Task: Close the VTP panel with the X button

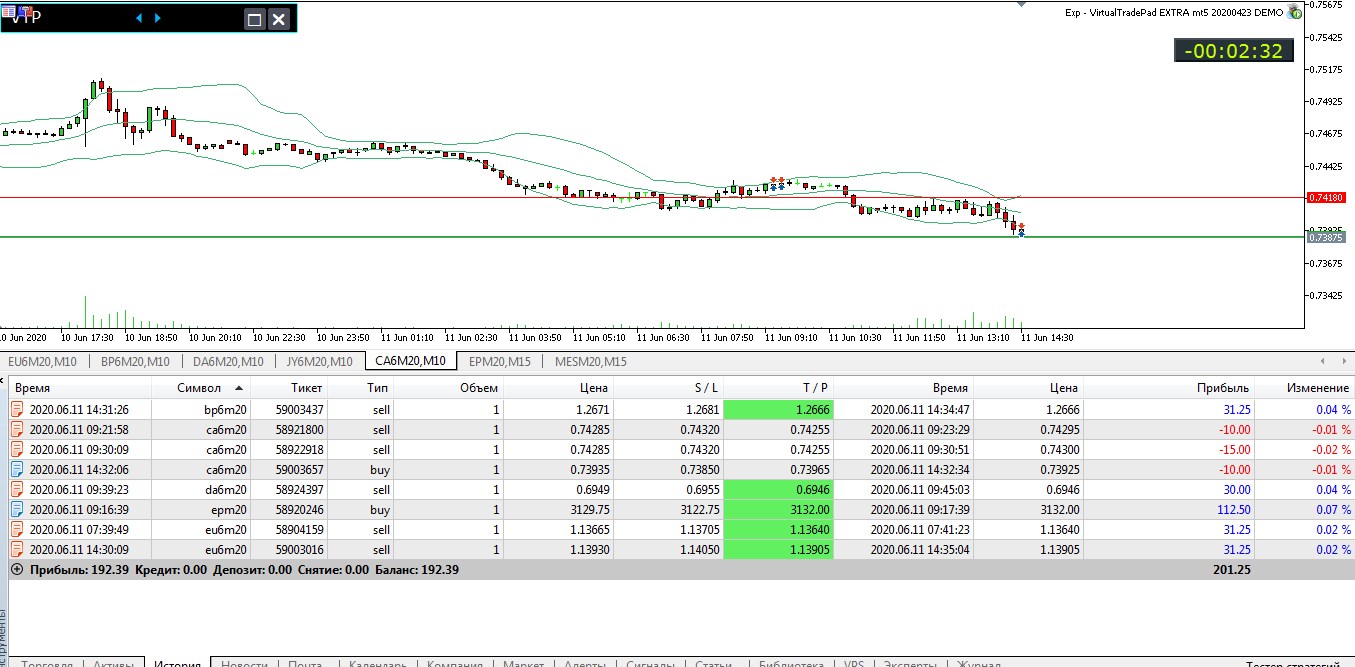Action: [279, 19]
